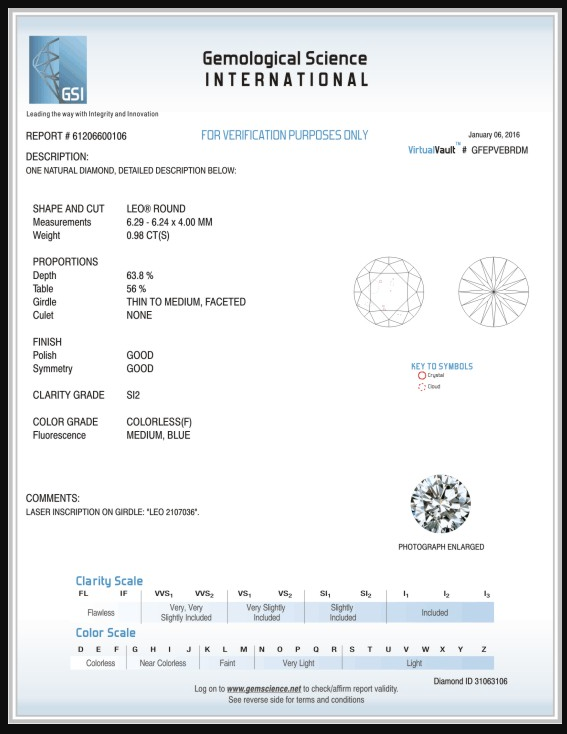Click 'See reverse side for terms' line
This screenshot has height=734, width=567.
[x=296, y=700]
